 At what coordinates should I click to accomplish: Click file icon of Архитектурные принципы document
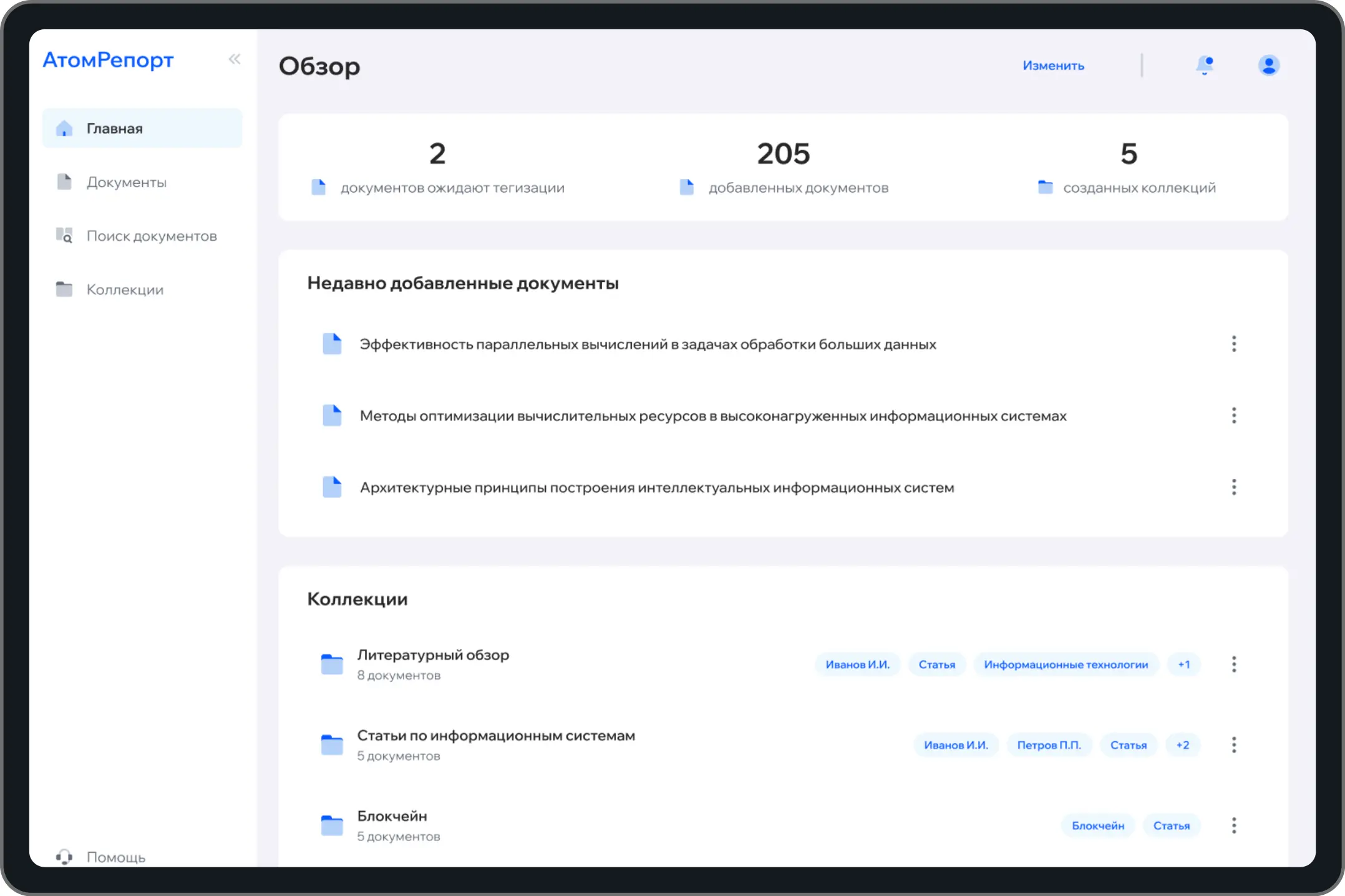332,487
